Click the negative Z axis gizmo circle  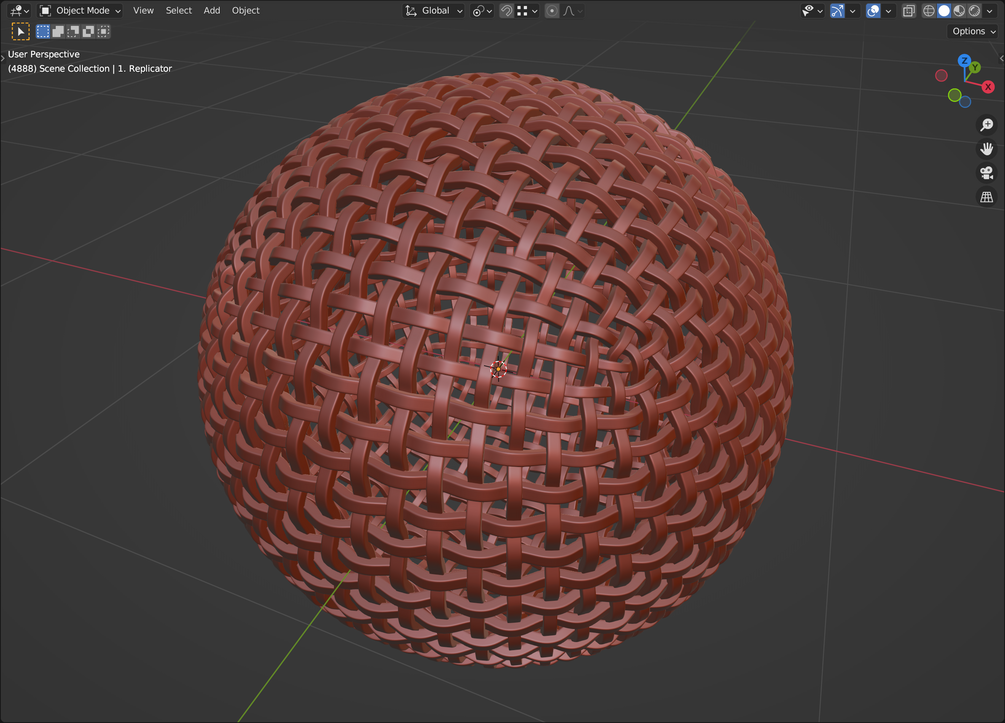coord(965,102)
